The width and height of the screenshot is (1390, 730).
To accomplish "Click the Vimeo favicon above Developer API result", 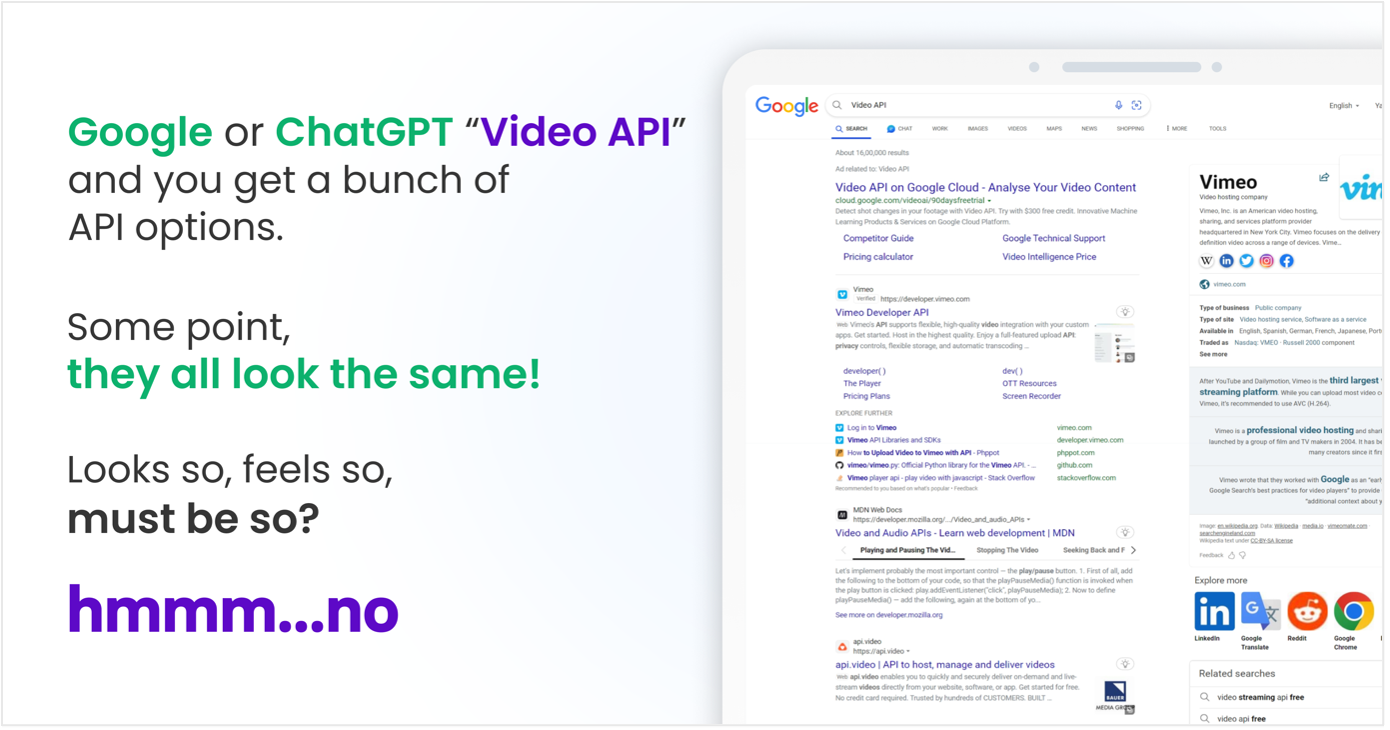I will [842, 294].
